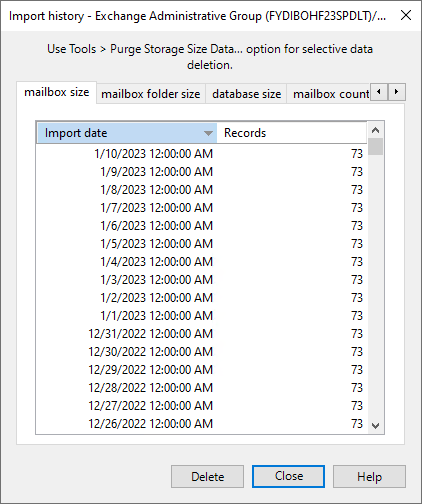Select the mailbox size tab
This screenshot has width=422, height=504.
click(x=57, y=92)
